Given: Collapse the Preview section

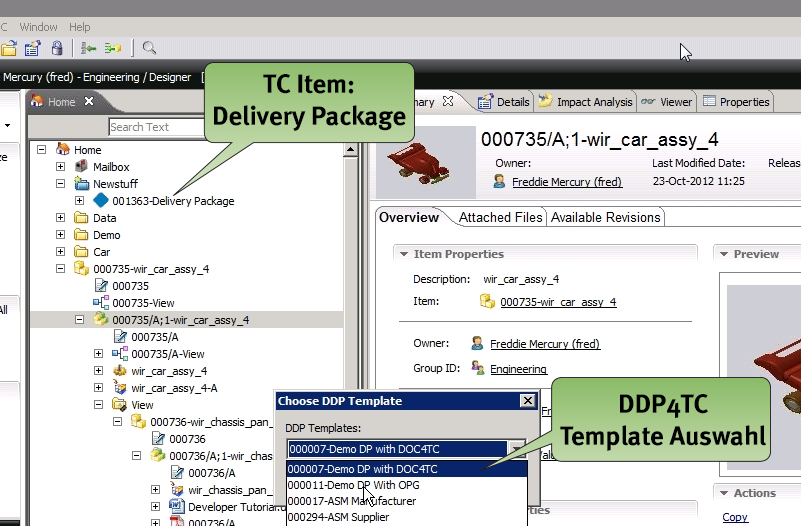Looking at the screenshot, I should click(x=724, y=254).
